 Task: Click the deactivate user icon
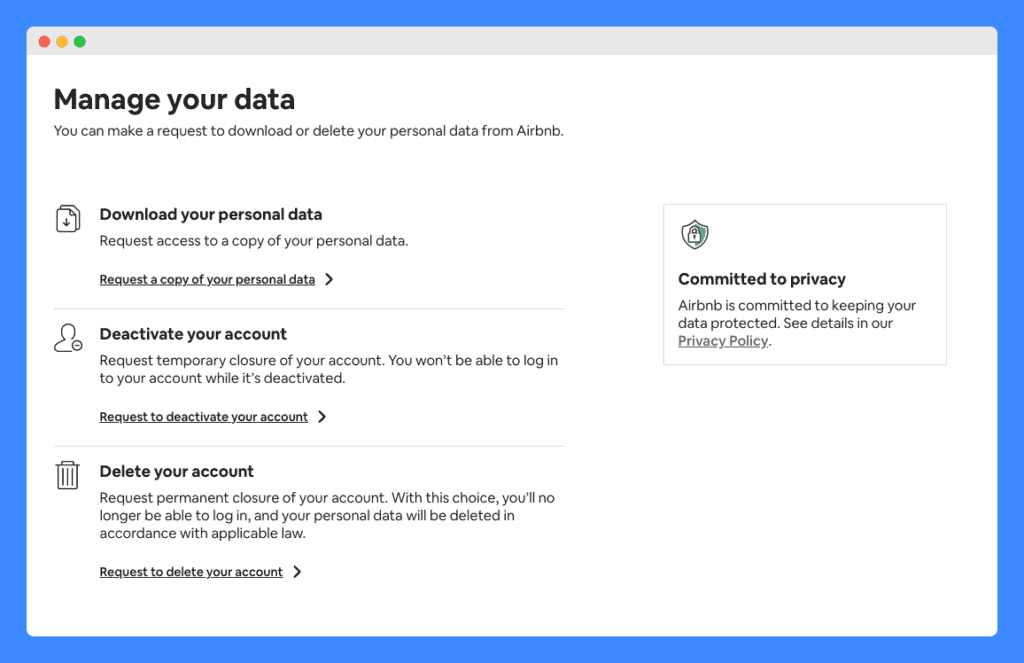coord(68,338)
